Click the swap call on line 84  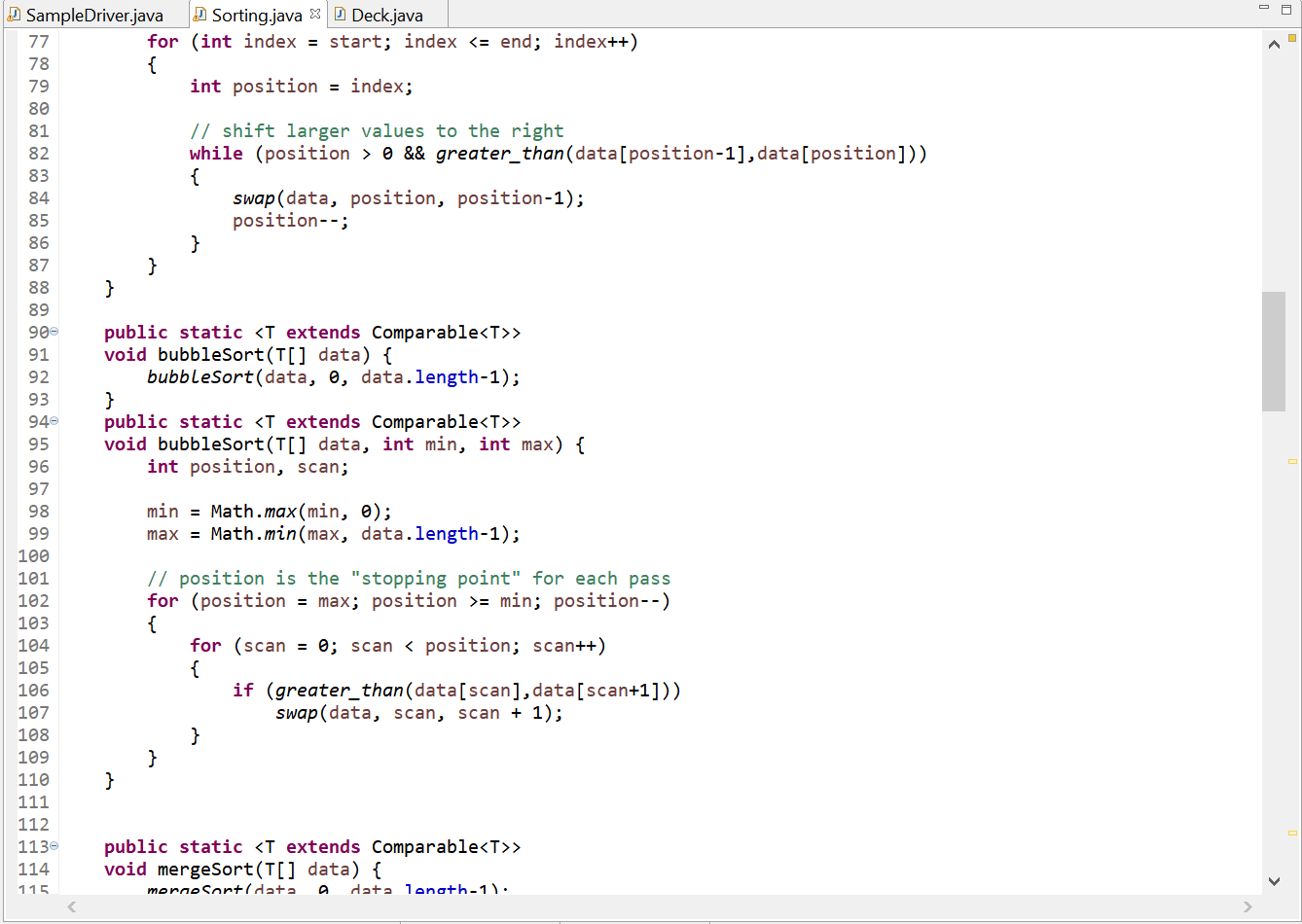point(253,197)
